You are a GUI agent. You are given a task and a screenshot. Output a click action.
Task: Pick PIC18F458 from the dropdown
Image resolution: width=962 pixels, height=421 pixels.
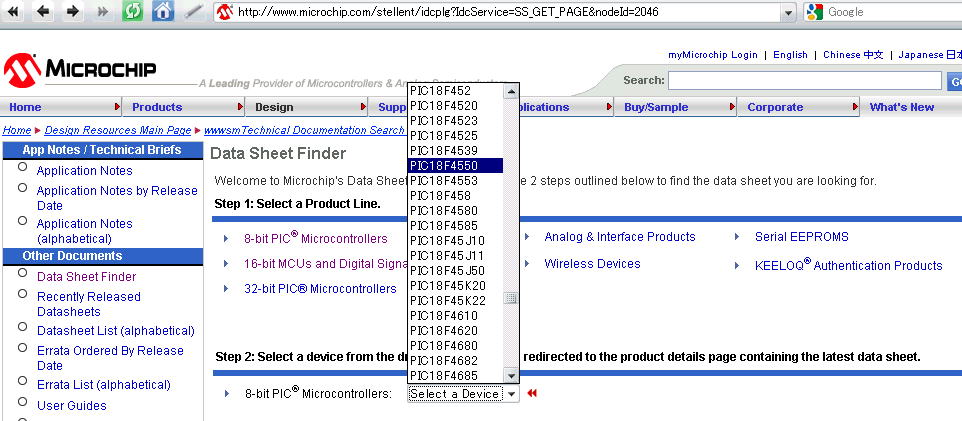pyautogui.click(x=455, y=196)
